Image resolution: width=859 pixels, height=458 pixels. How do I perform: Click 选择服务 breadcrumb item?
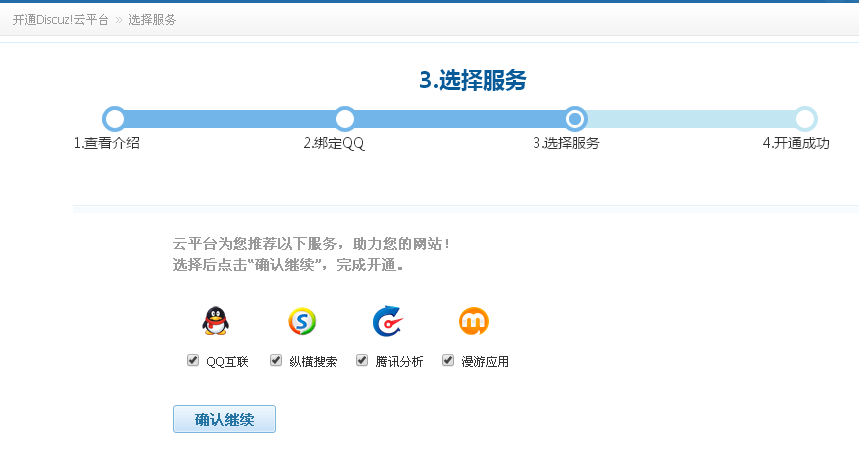(152, 20)
